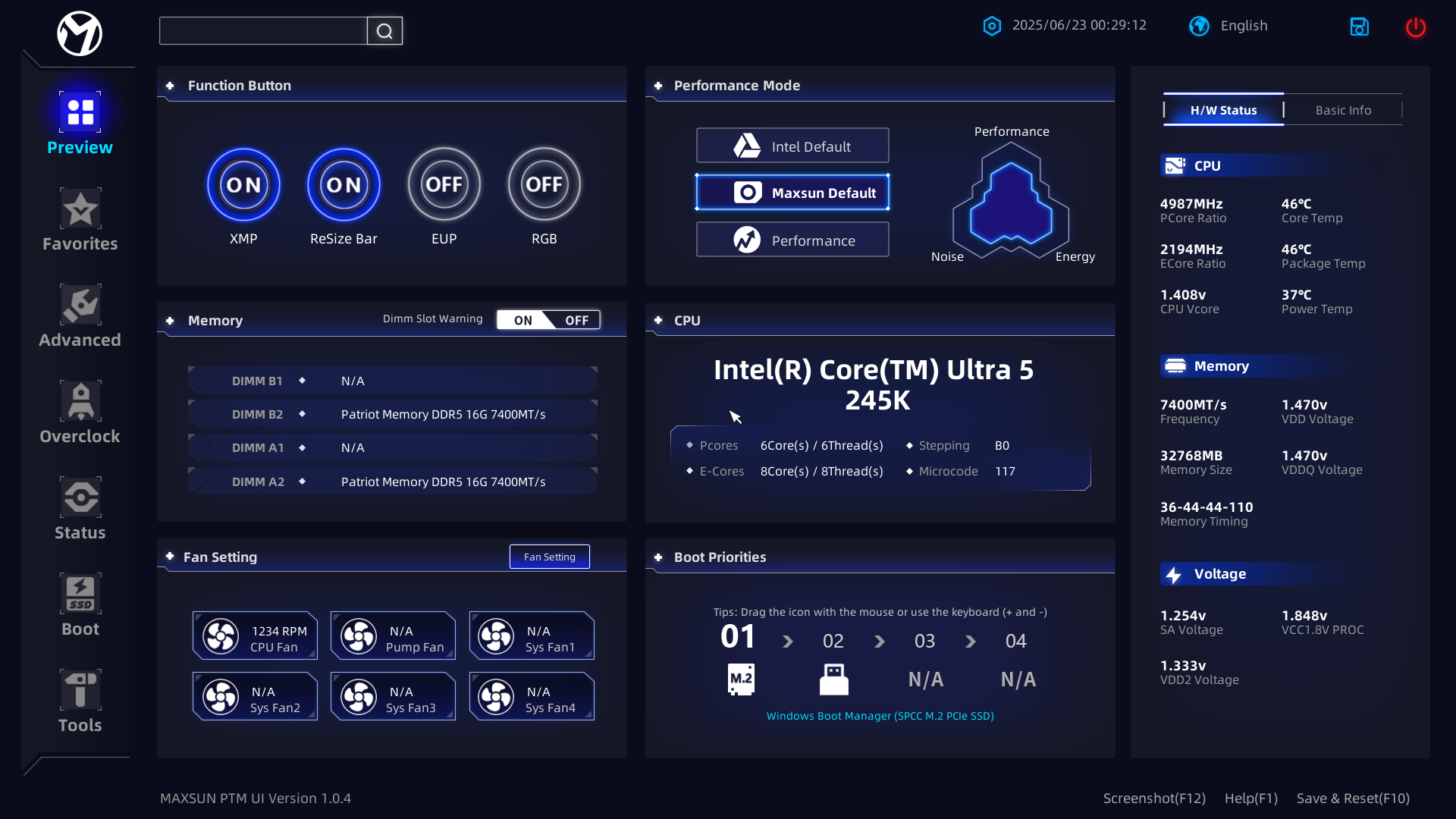1456x819 pixels.
Task: Click the save disk icon
Action: pos(1359,27)
